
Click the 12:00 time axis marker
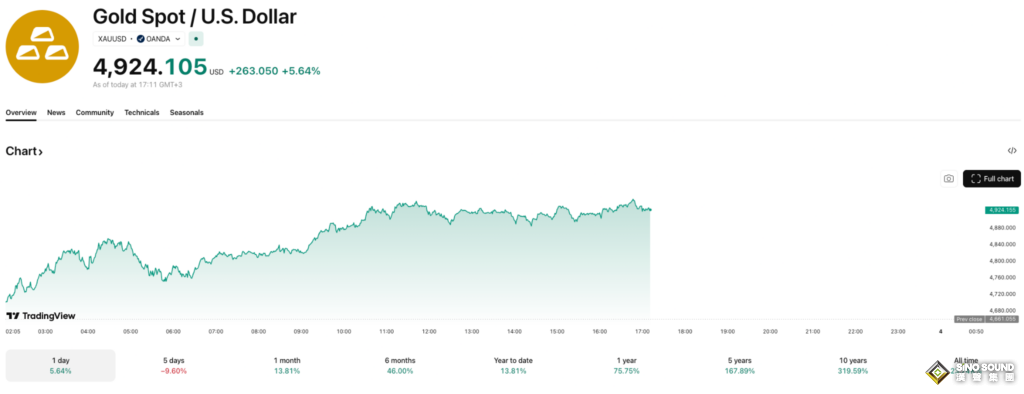pyautogui.click(x=429, y=332)
